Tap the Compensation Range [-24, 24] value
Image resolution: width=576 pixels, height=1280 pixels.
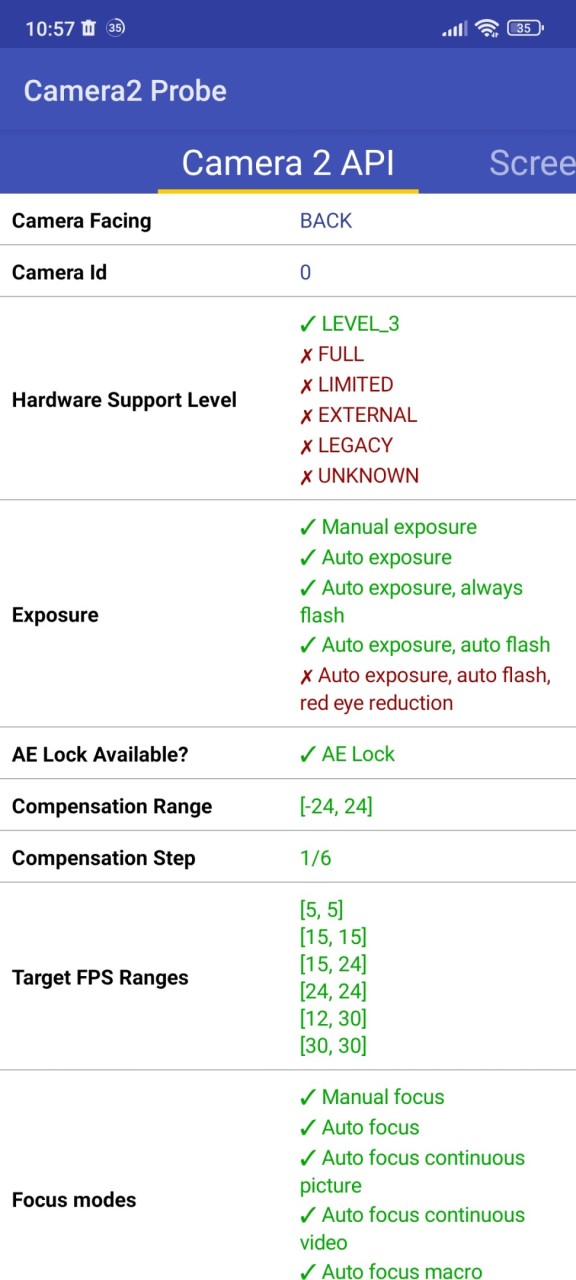coord(336,806)
